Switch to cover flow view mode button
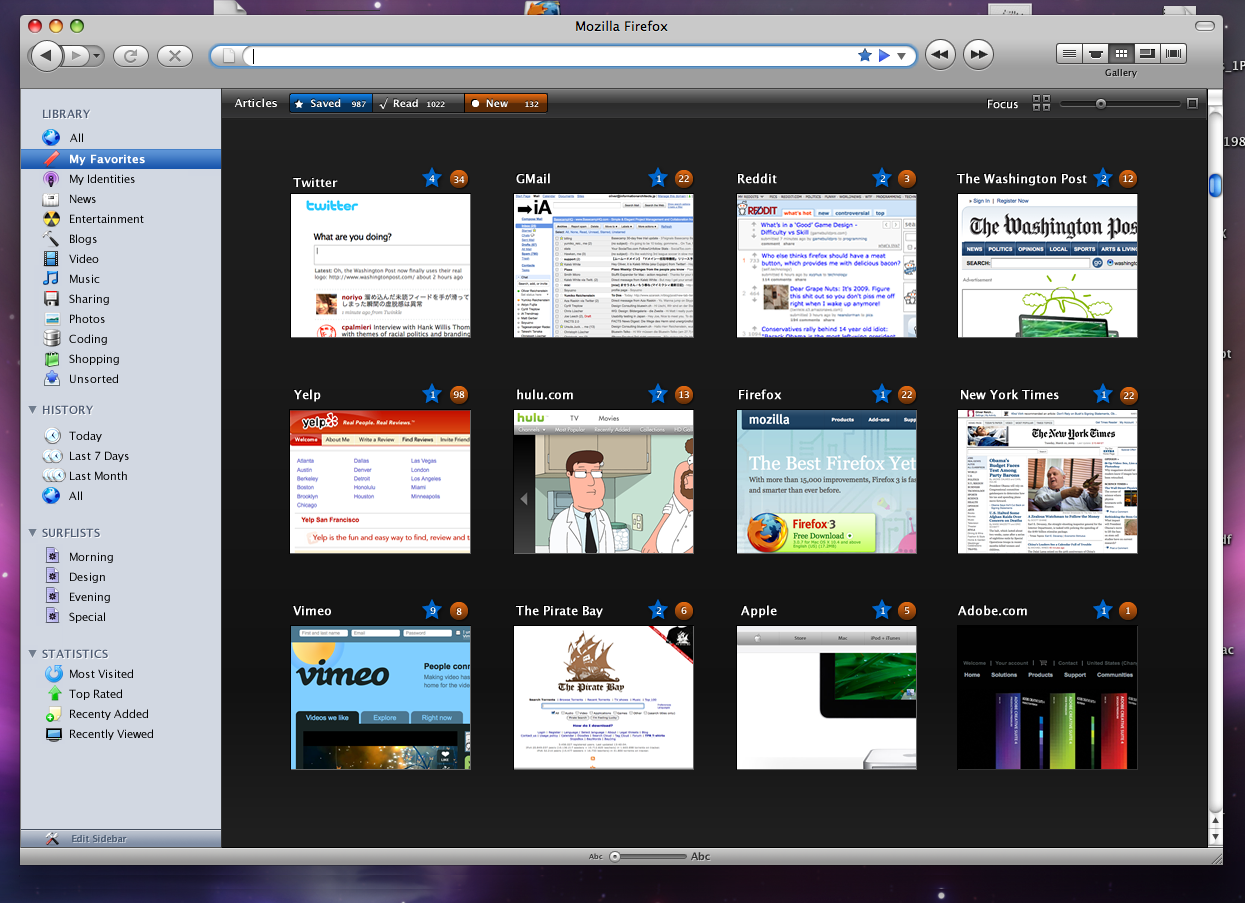Image resolution: width=1245 pixels, height=903 pixels. [x=1096, y=53]
